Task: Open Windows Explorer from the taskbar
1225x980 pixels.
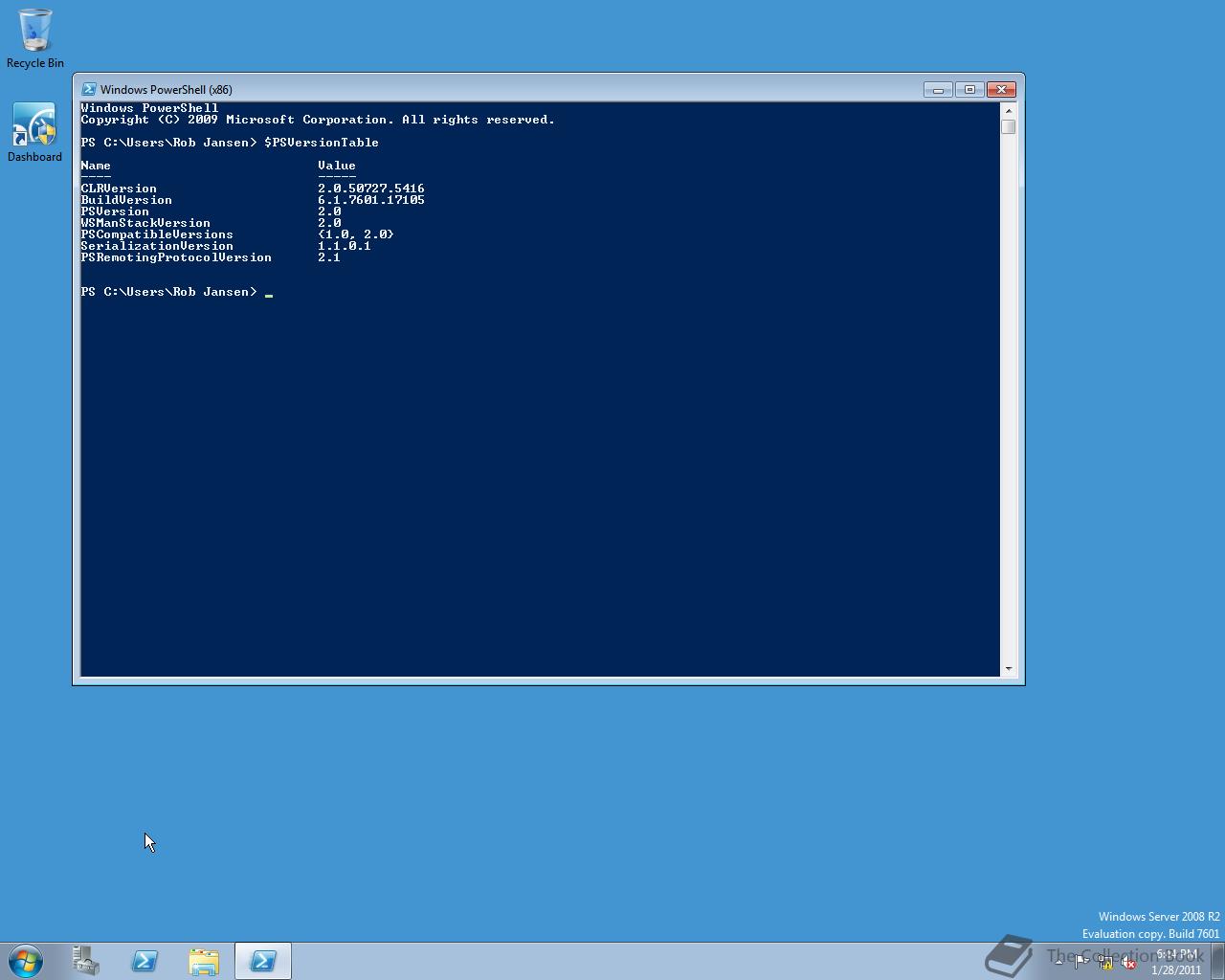Action: point(204,961)
